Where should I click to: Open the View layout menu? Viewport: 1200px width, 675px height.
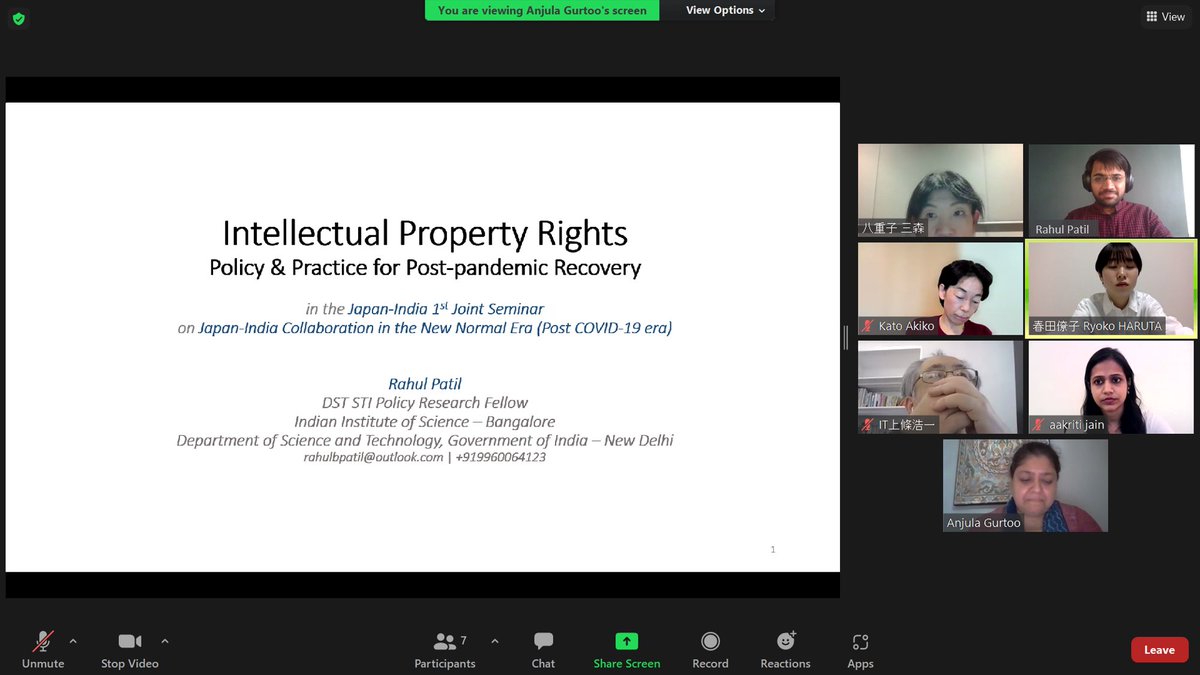(1165, 16)
